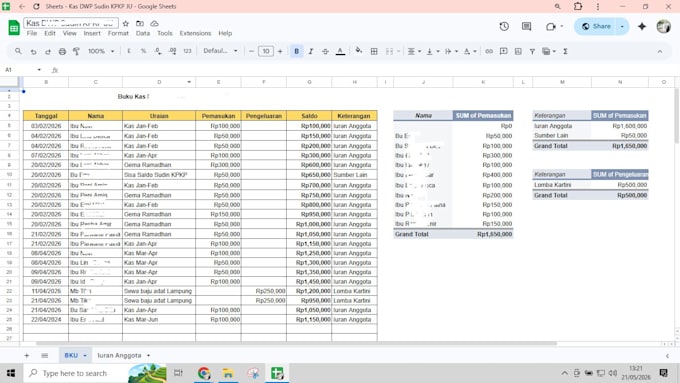Hide the toolbar menus chevron

pyautogui.click(x=660, y=51)
